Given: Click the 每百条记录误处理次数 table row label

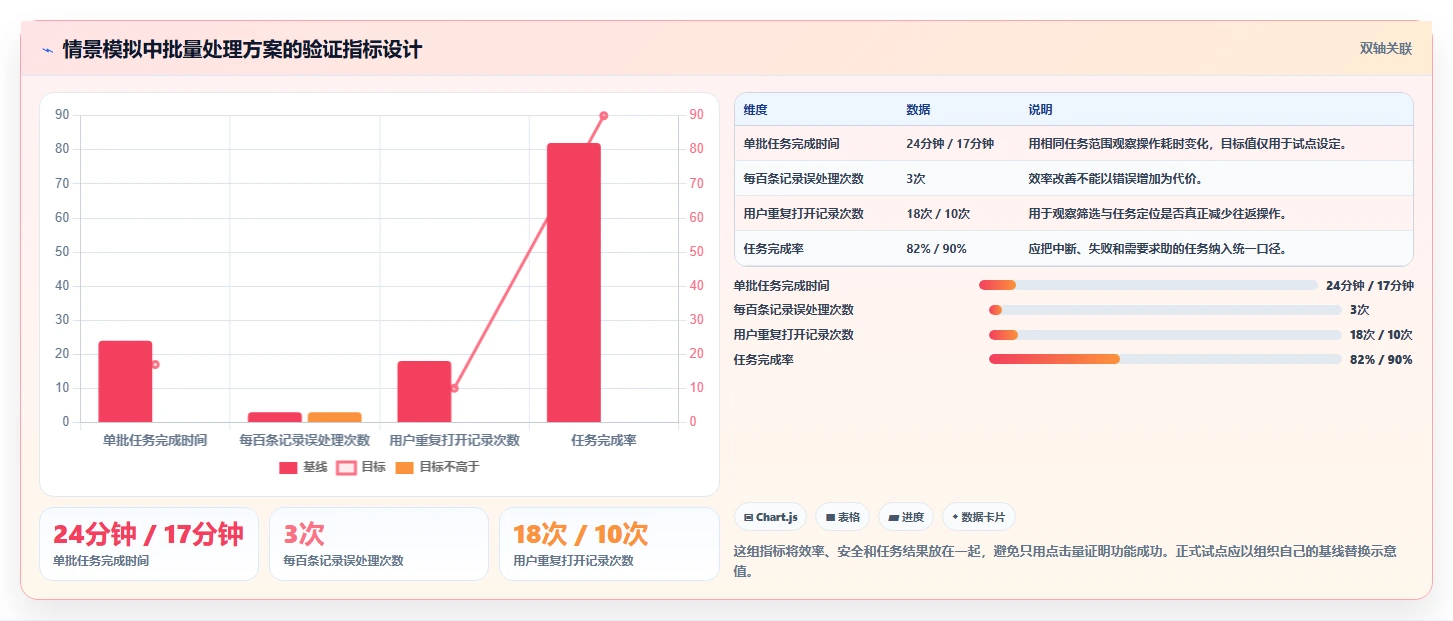Looking at the screenshot, I should 803,179.
